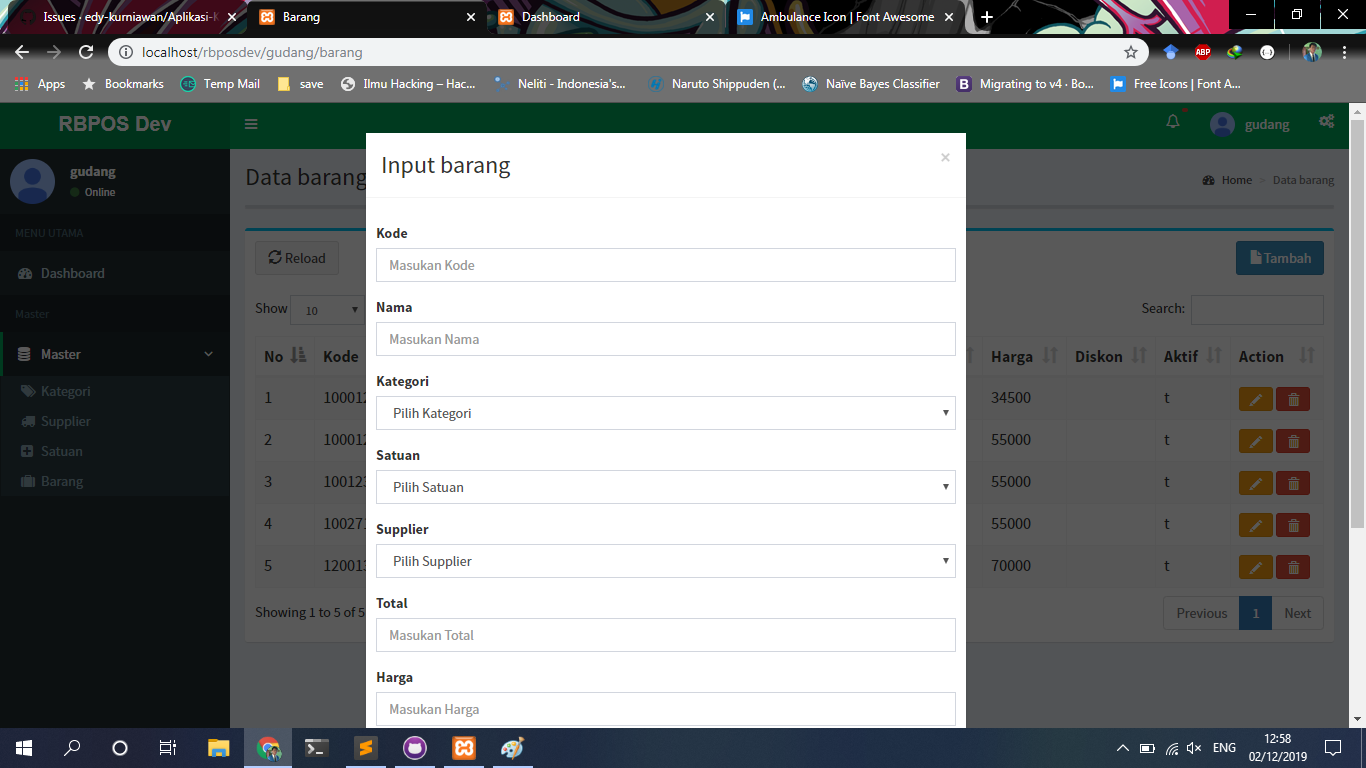The width and height of the screenshot is (1366, 768).
Task: Open the Pilih Satuan dropdown
Action: click(665, 487)
